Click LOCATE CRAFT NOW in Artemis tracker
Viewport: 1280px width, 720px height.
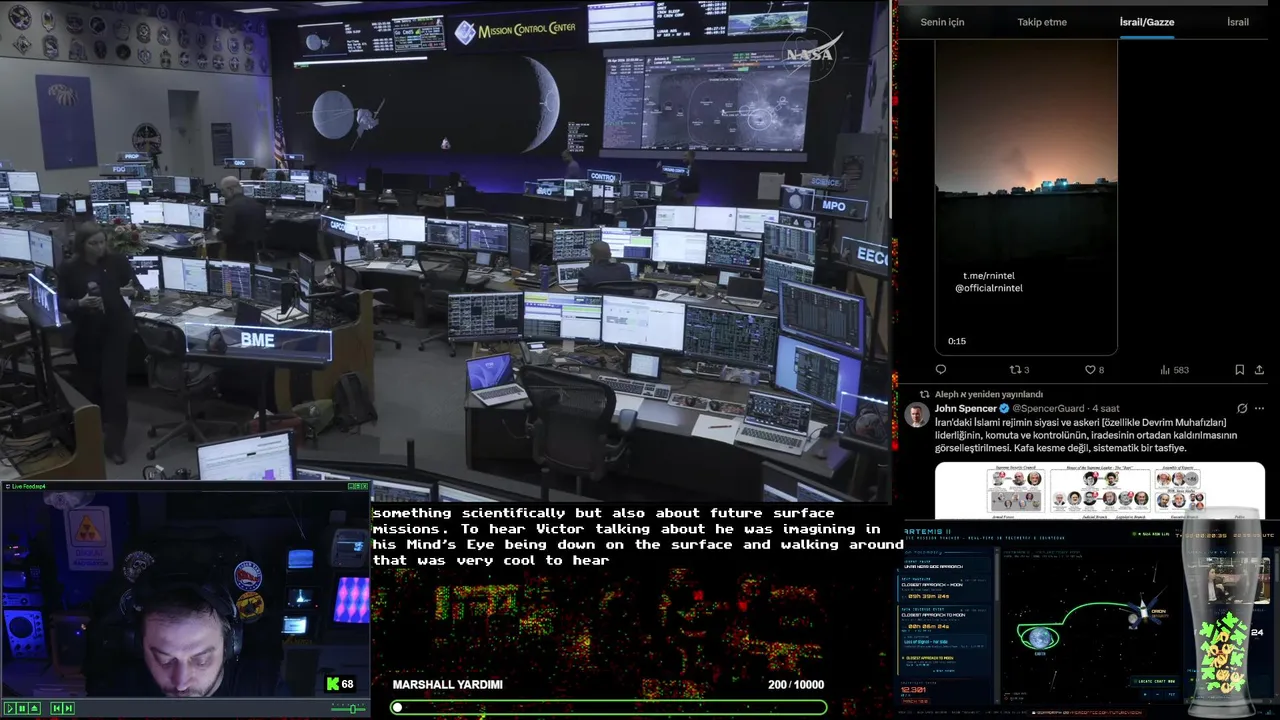coord(1155,681)
